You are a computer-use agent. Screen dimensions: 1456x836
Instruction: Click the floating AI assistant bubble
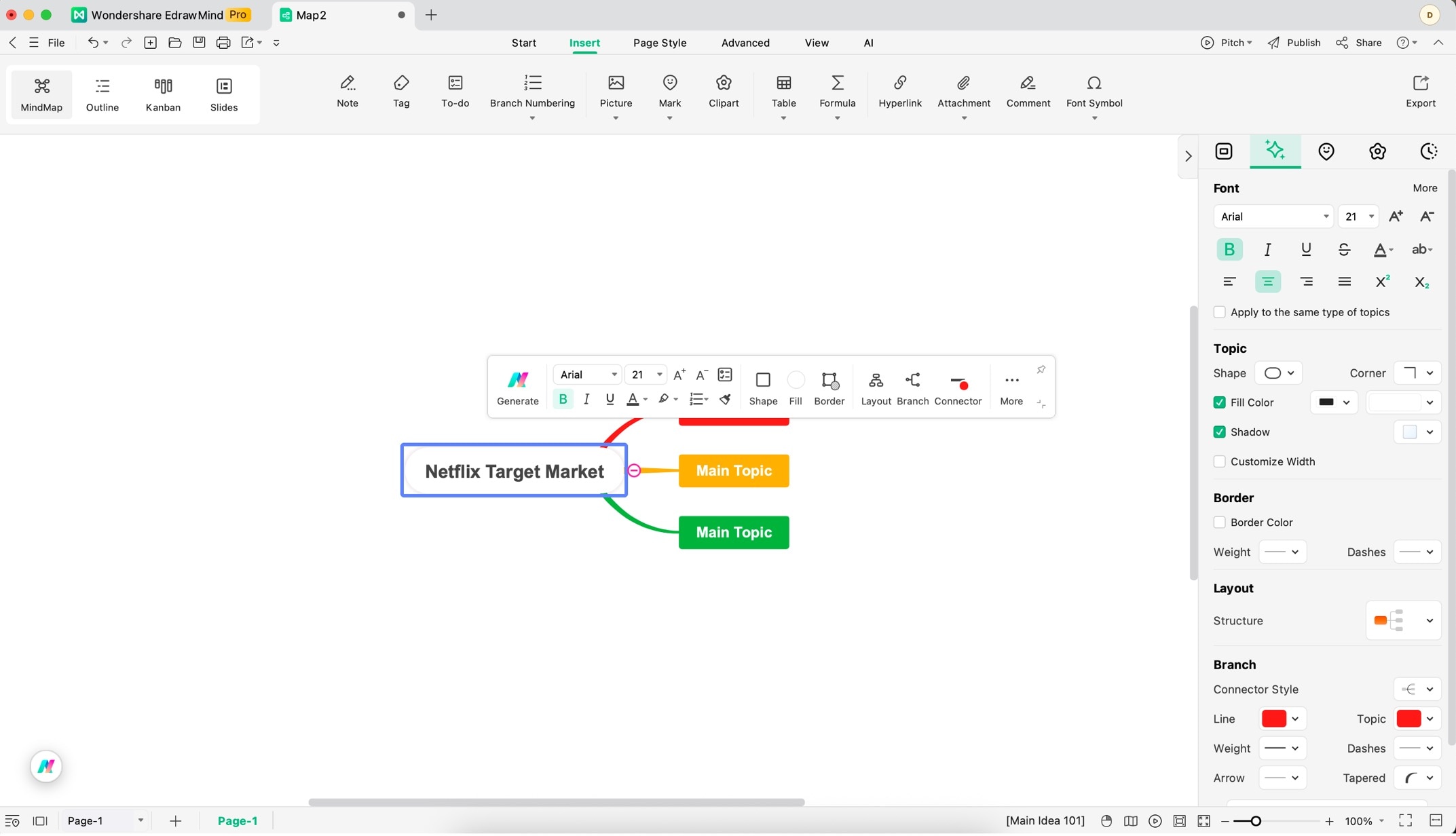pos(46,767)
